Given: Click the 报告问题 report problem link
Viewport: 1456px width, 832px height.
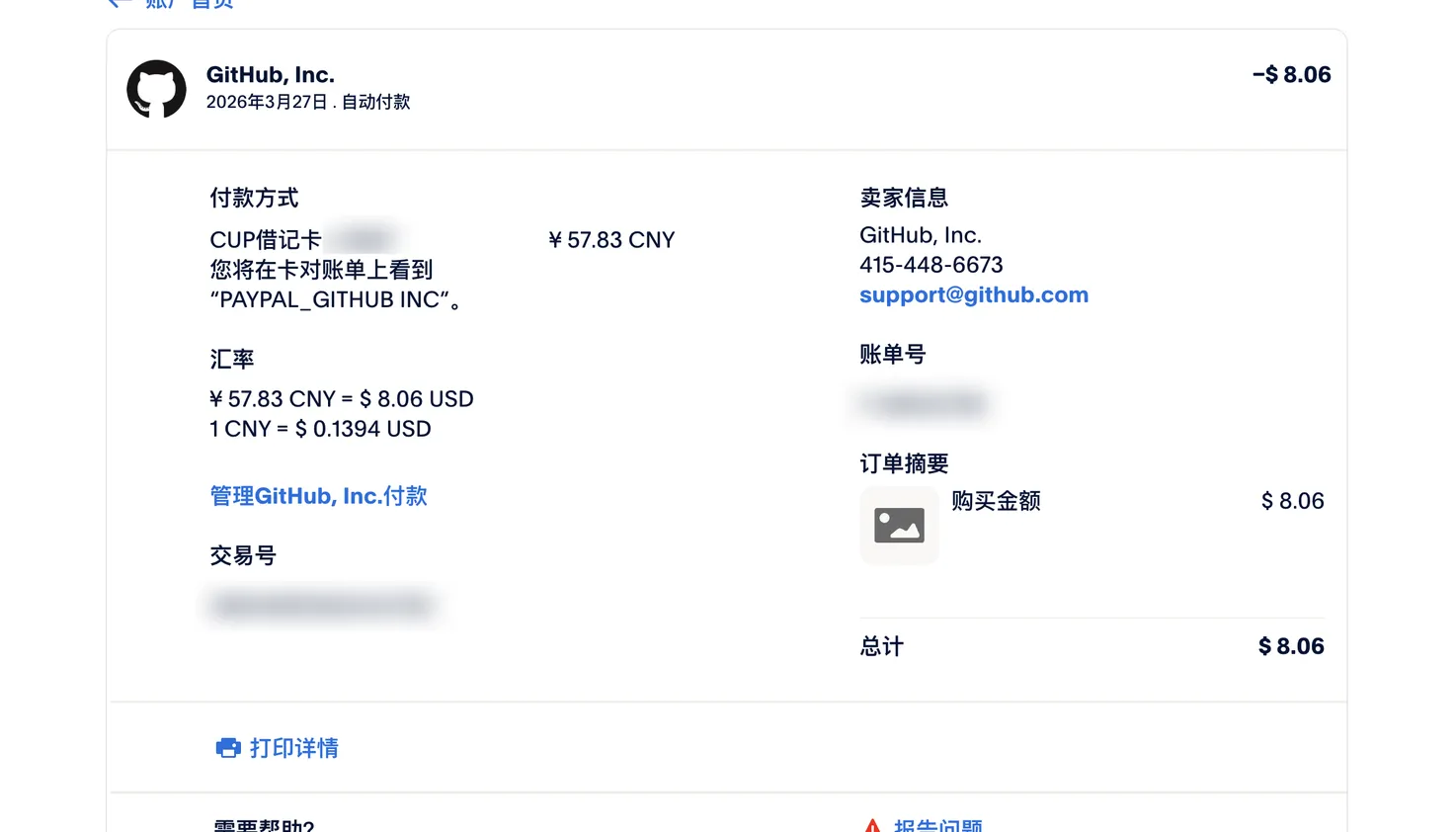Looking at the screenshot, I should click(x=937, y=825).
